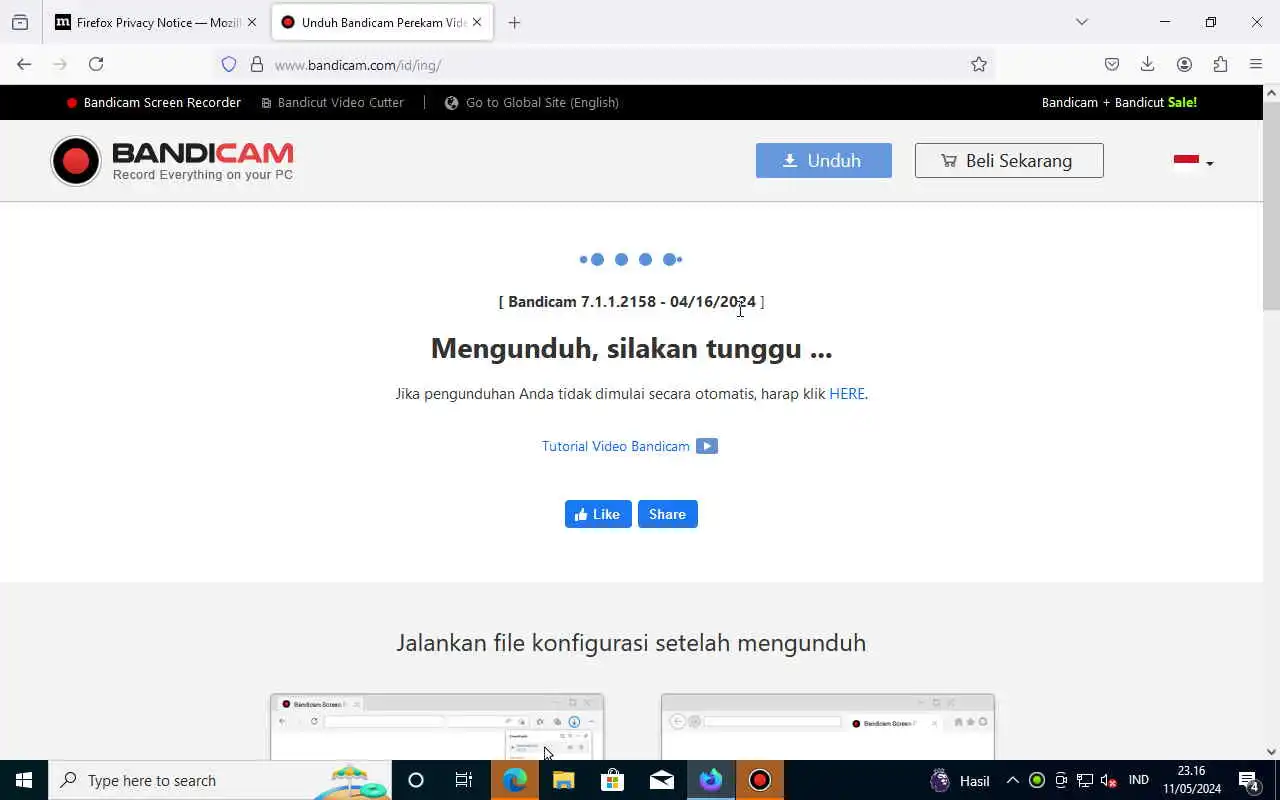Click the Hasil taskbar widget
Viewport: 1280px width, 800px height.
961,780
